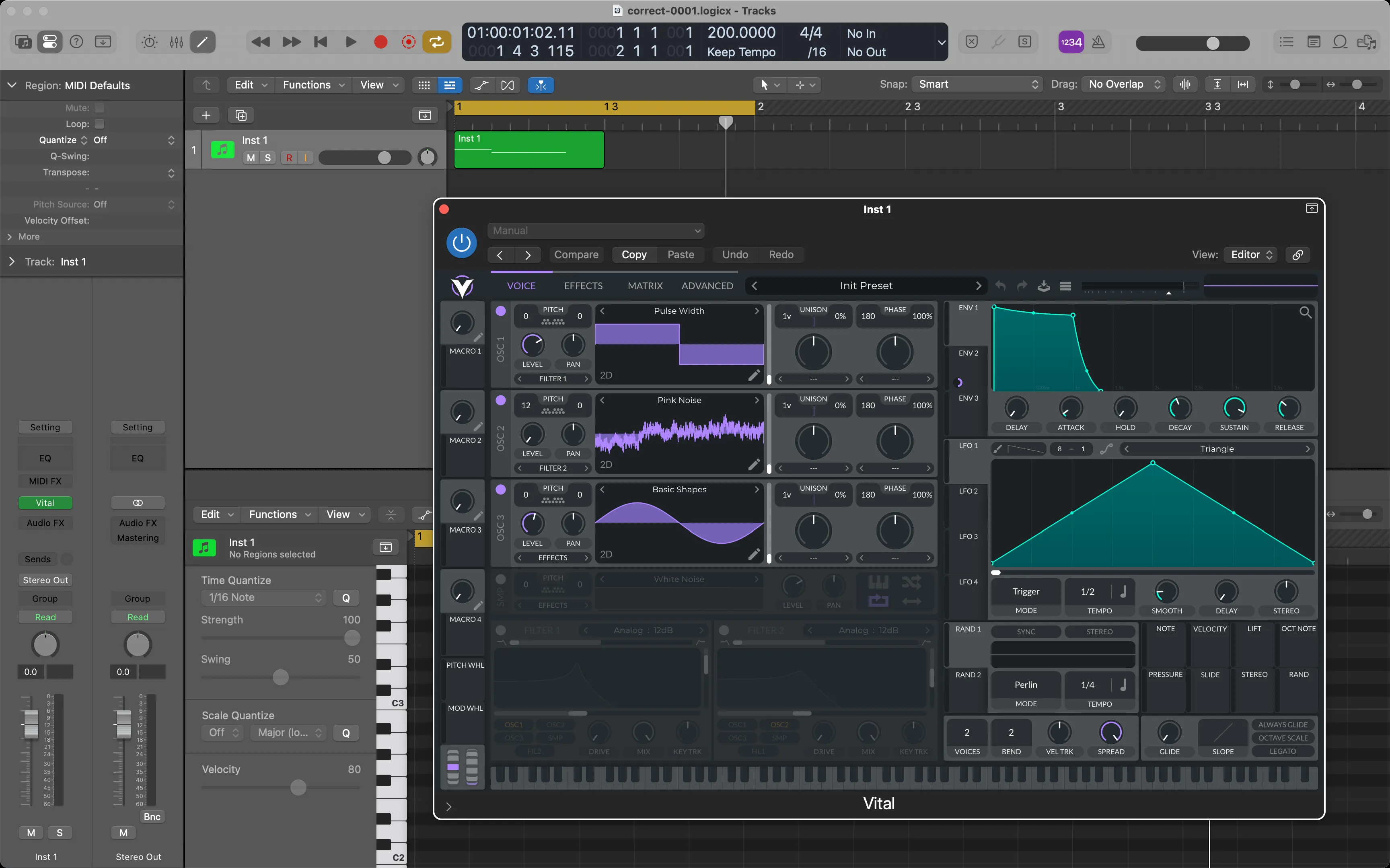Click the add track plus button
The height and width of the screenshot is (868, 1390).
point(206,115)
